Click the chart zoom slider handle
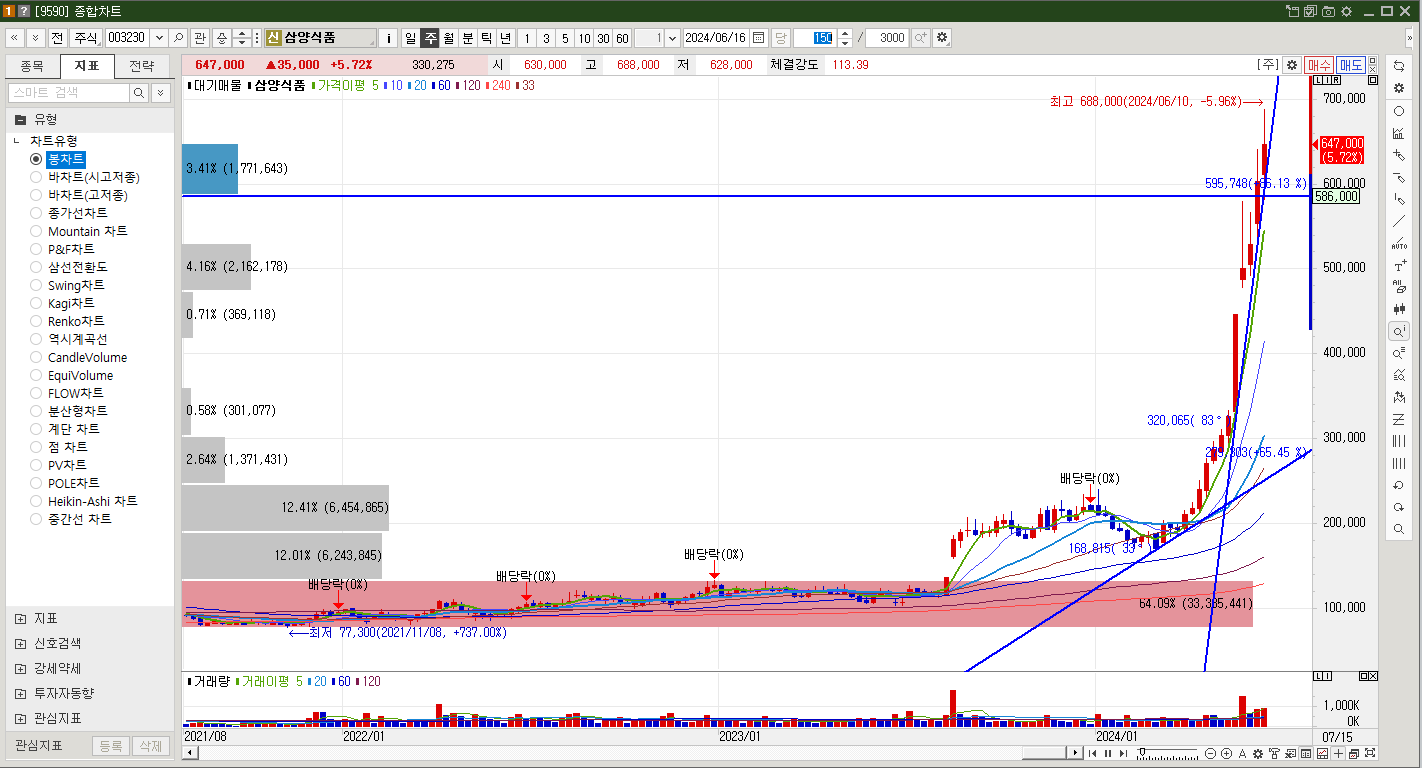Image resolution: width=1422 pixels, height=768 pixels. pyautogui.click(x=1143, y=753)
